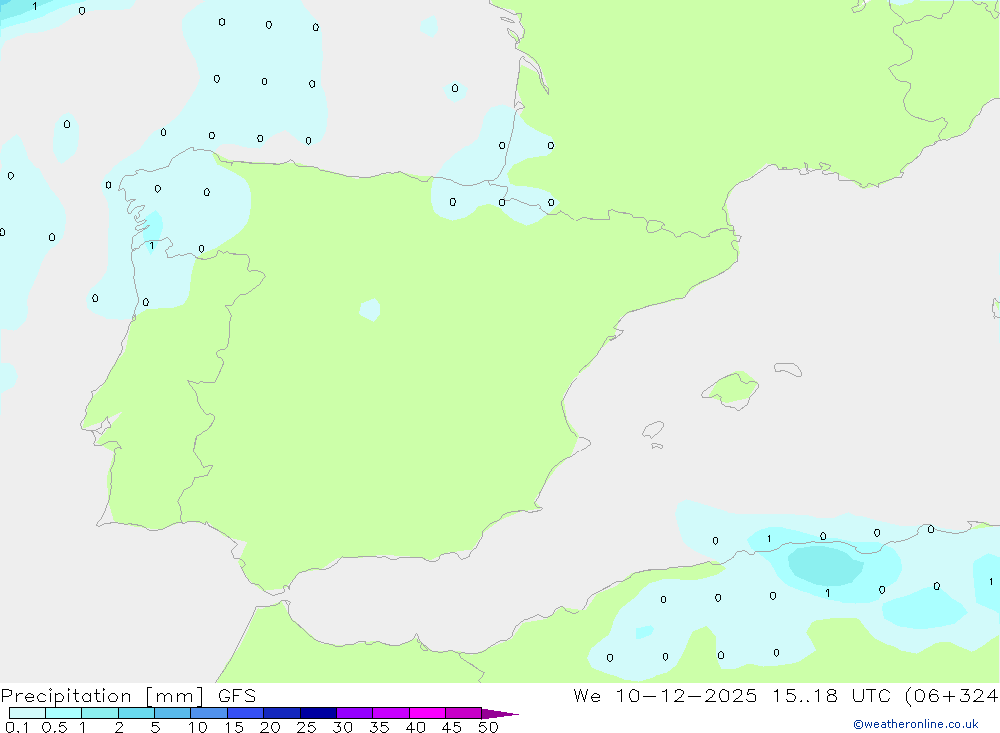
Task: Click the 'GFS' model label
Action: click(x=237, y=695)
